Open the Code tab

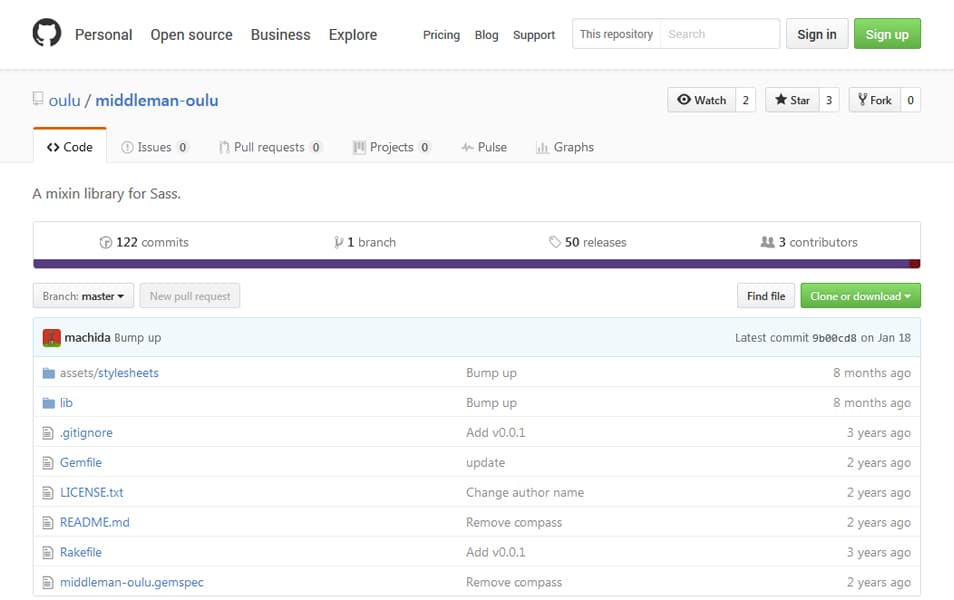tap(70, 147)
